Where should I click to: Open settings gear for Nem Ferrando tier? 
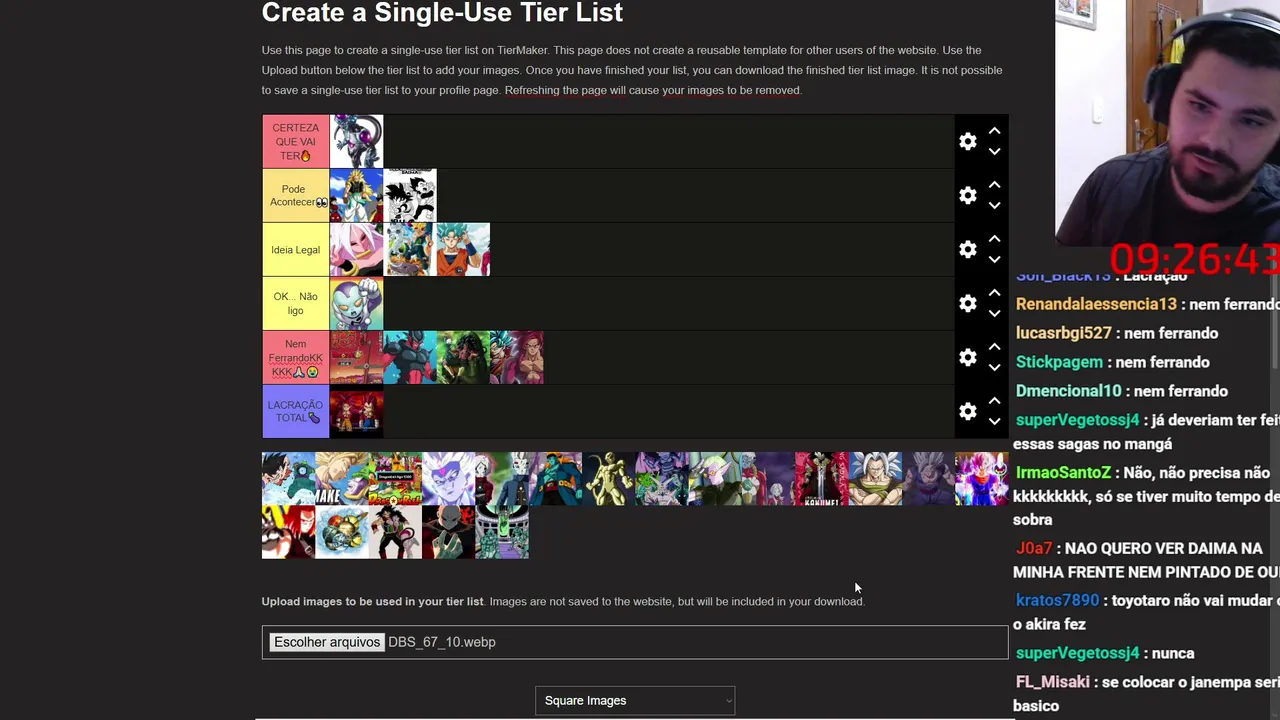967,358
